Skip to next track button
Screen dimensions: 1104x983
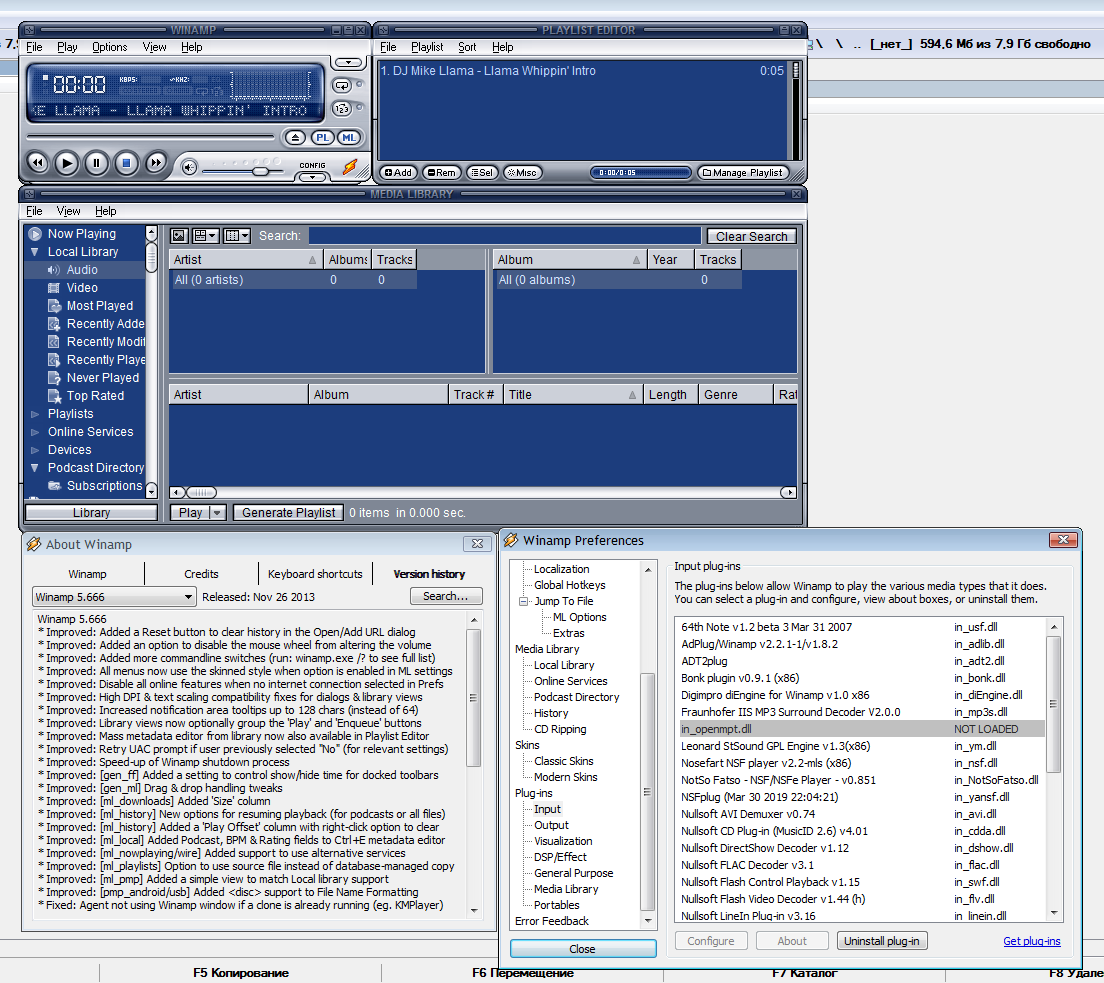tap(156, 162)
